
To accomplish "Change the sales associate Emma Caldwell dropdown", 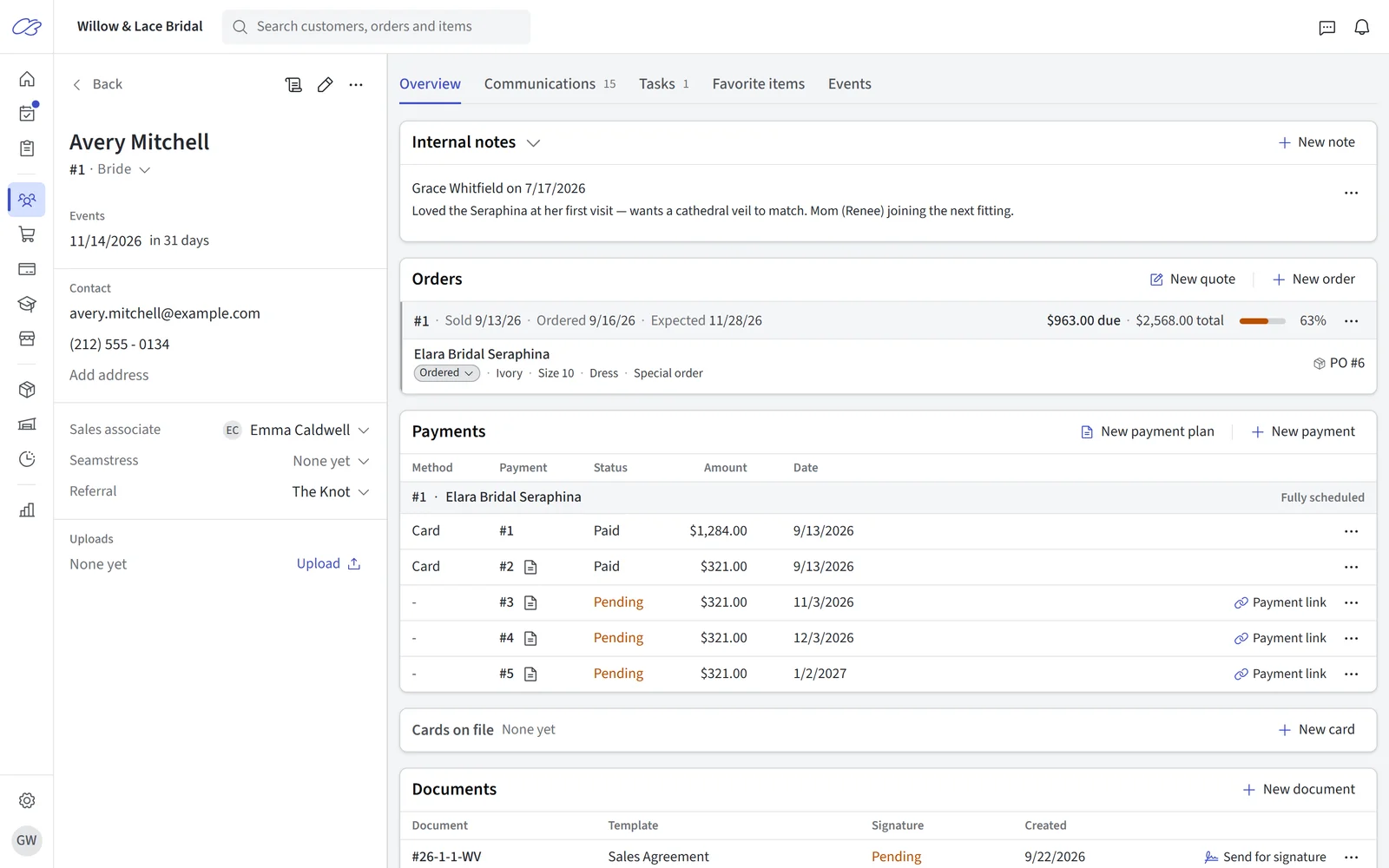I will [297, 431].
